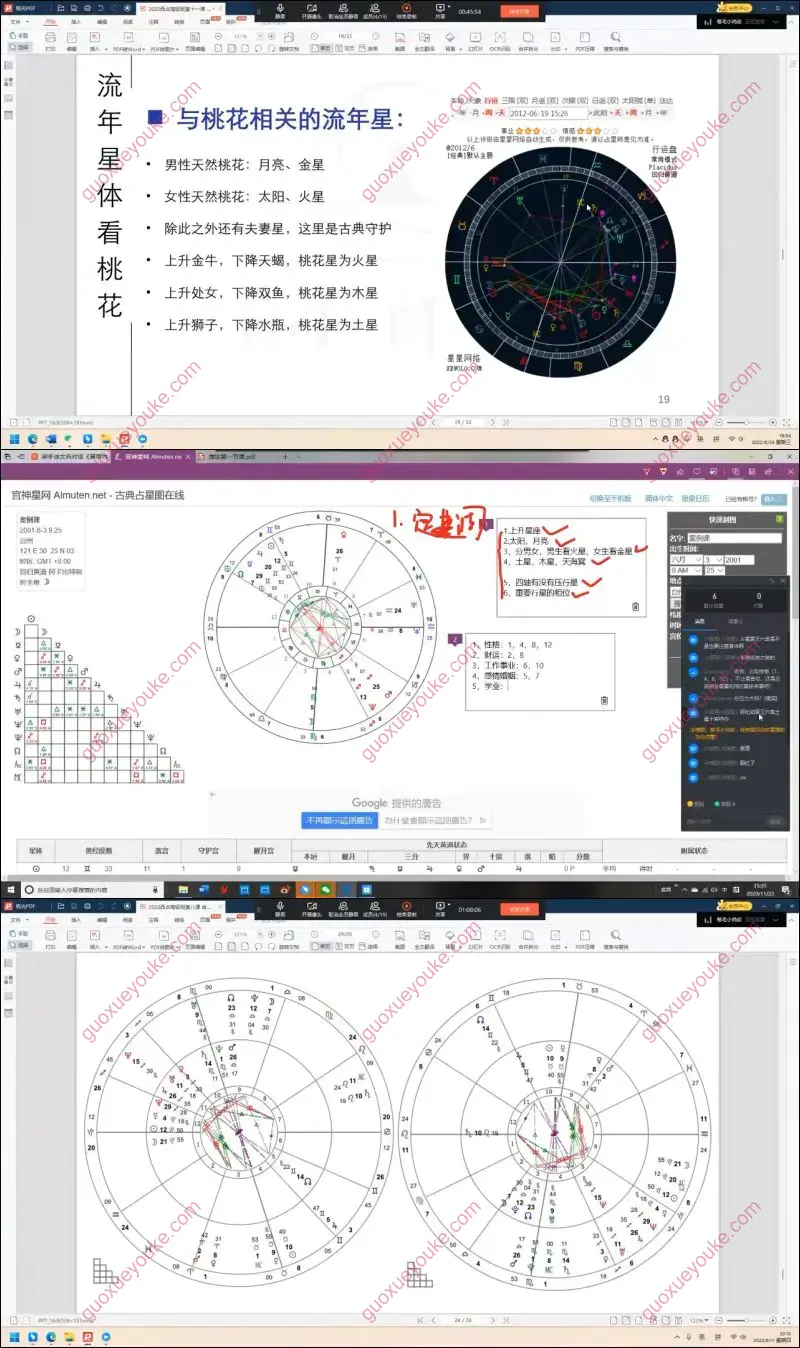
Task: Select 三限[双] tab above the dark chart
Action: click(515, 101)
